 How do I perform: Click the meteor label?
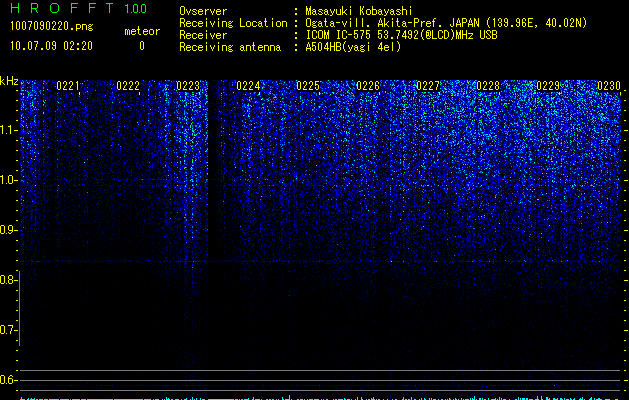142,31
